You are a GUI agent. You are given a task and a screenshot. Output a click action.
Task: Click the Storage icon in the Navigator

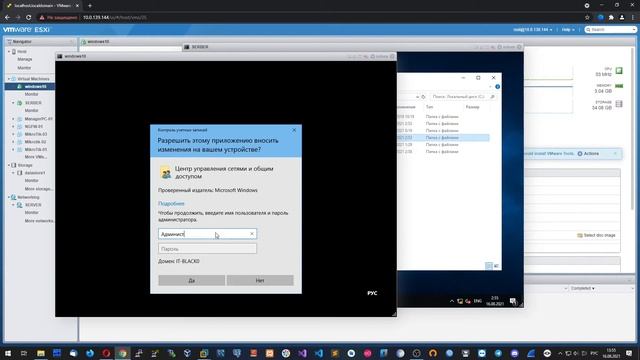point(13,165)
